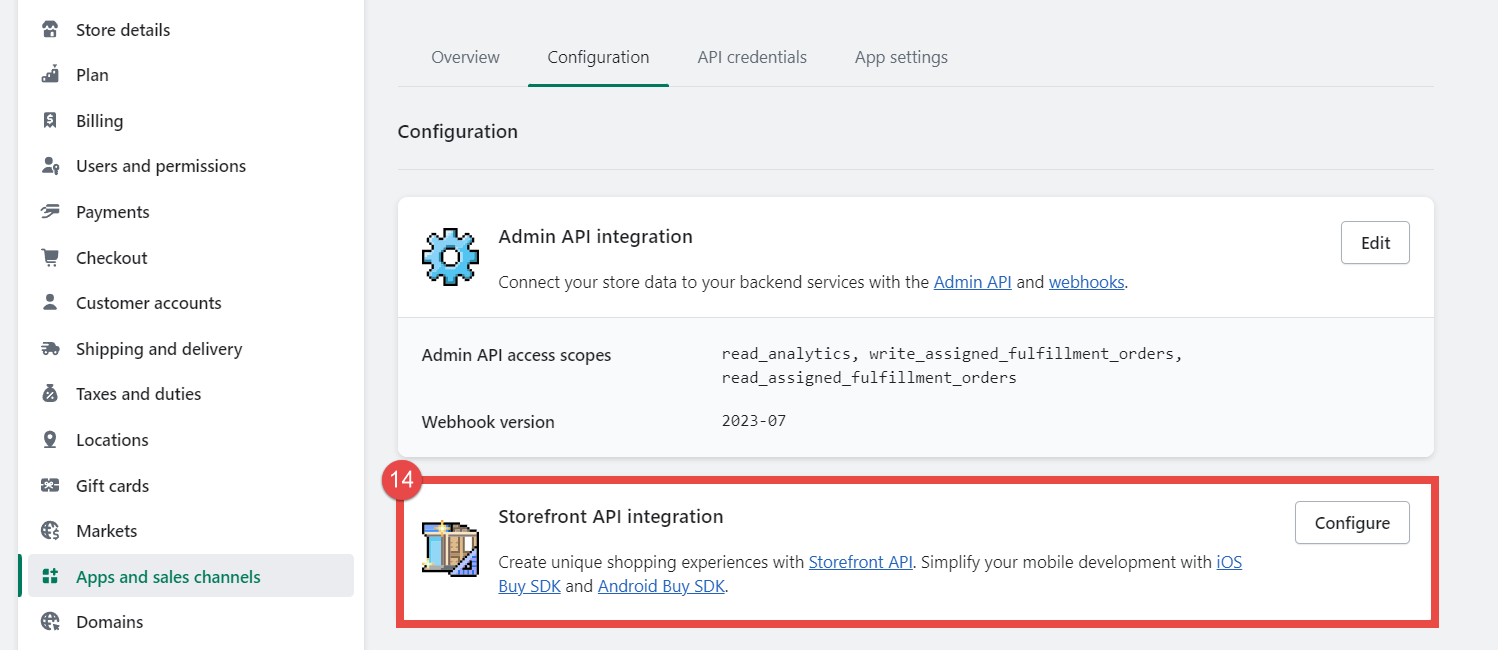Click the Storefront API integration heading
1498x650 pixels.
[611, 517]
